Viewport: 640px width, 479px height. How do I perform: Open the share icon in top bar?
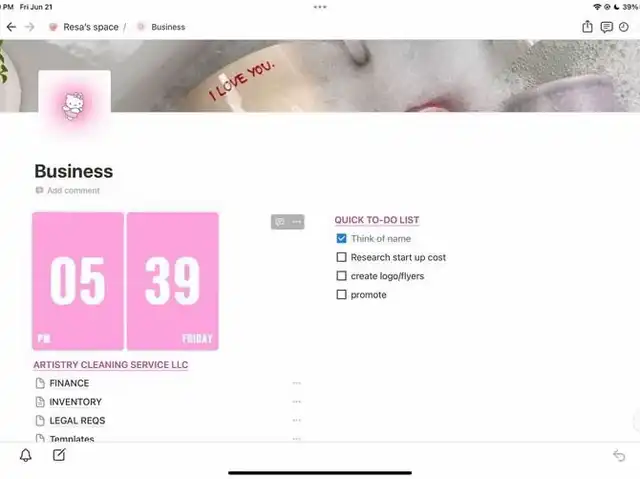pos(587,27)
